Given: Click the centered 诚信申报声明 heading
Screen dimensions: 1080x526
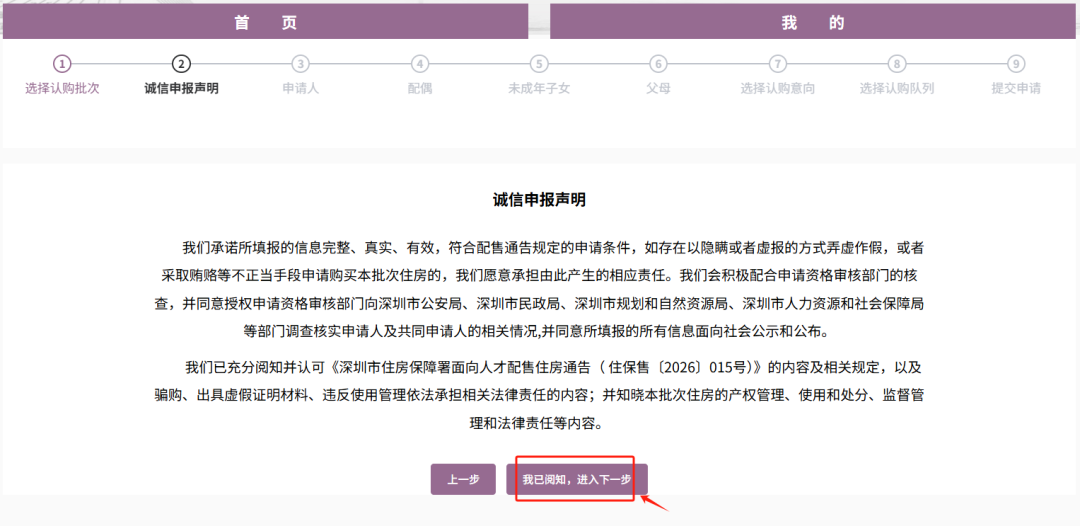Looking at the screenshot, I should (539, 200).
